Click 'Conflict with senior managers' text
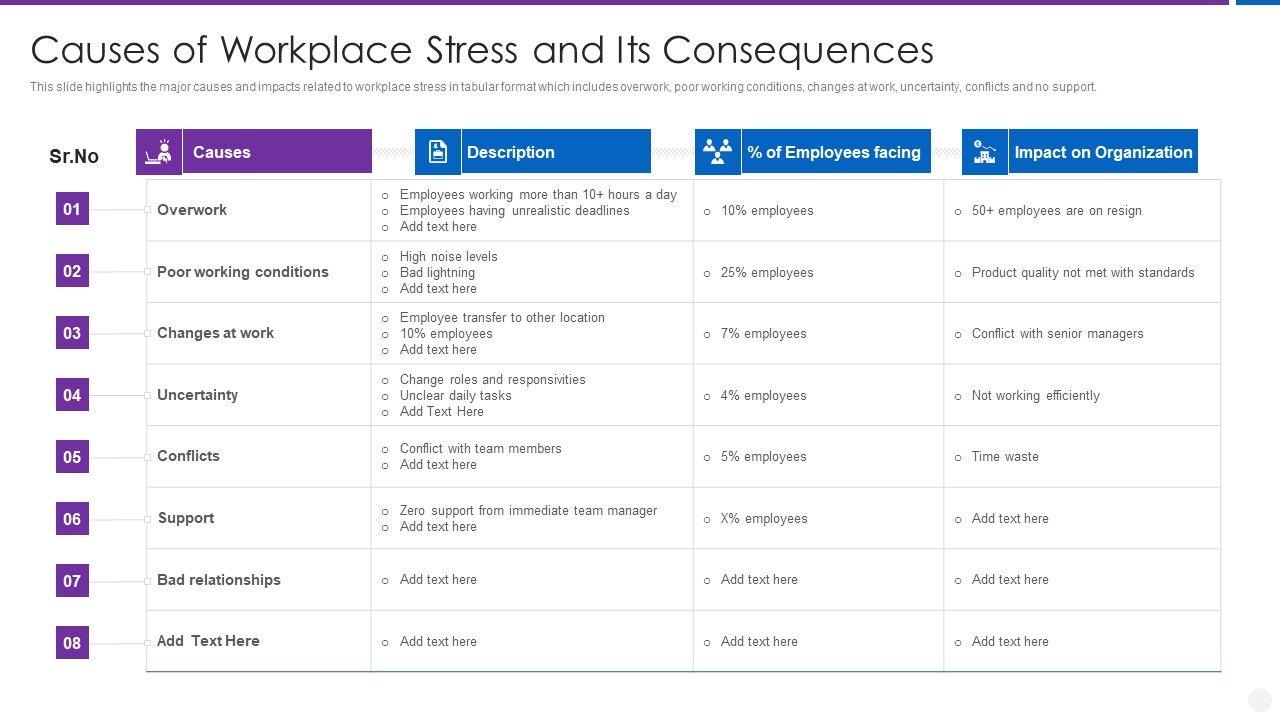1280x720 pixels. point(1057,334)
